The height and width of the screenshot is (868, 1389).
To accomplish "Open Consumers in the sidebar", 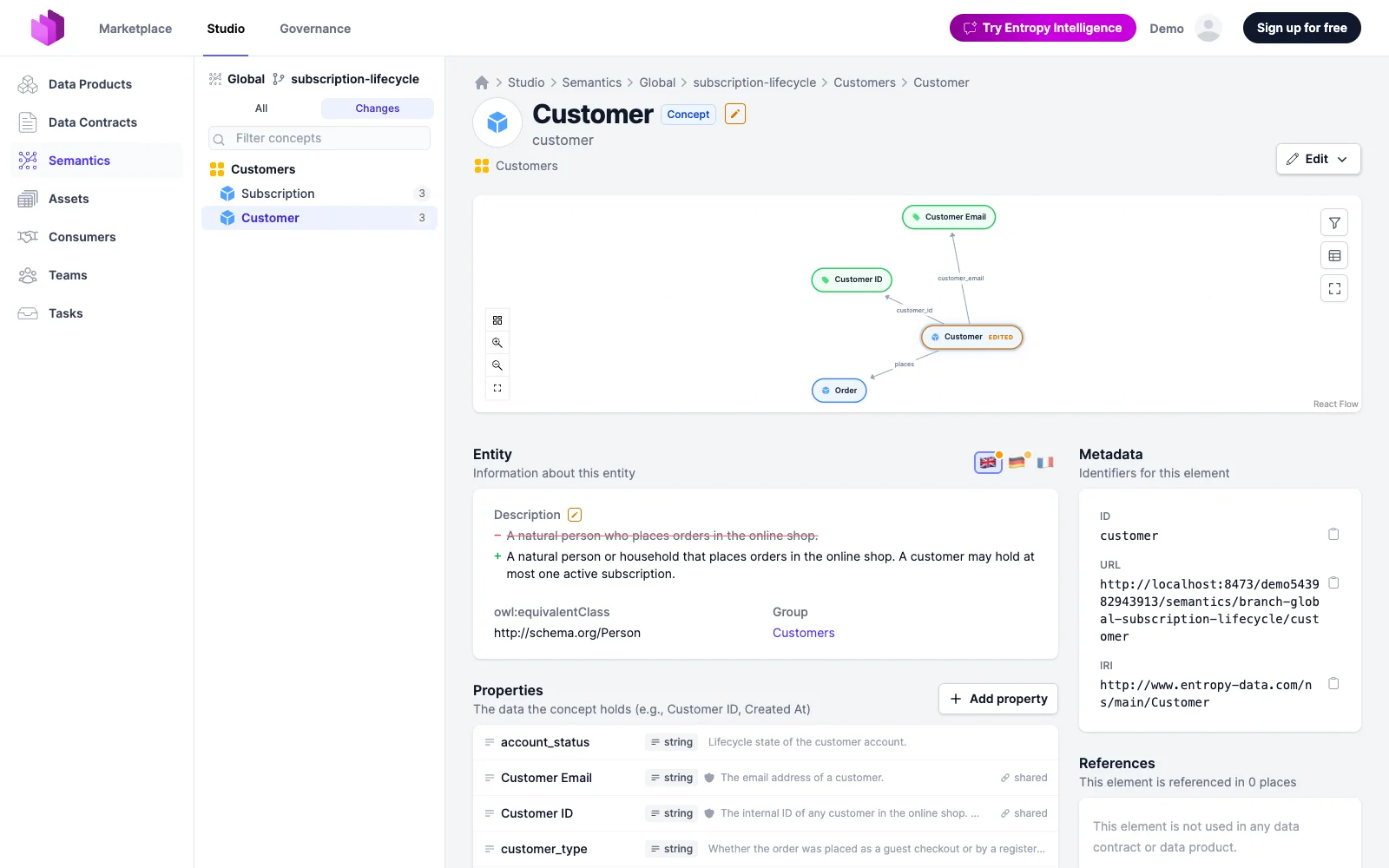I will [x=97, y=237].
